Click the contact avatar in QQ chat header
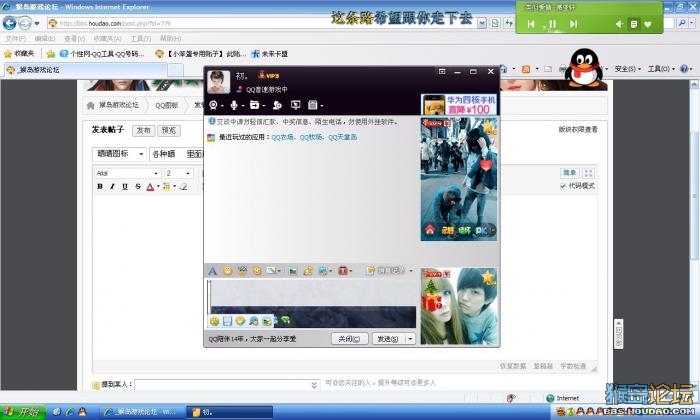The width and height of the screenshot is (700, 420). 219,82
